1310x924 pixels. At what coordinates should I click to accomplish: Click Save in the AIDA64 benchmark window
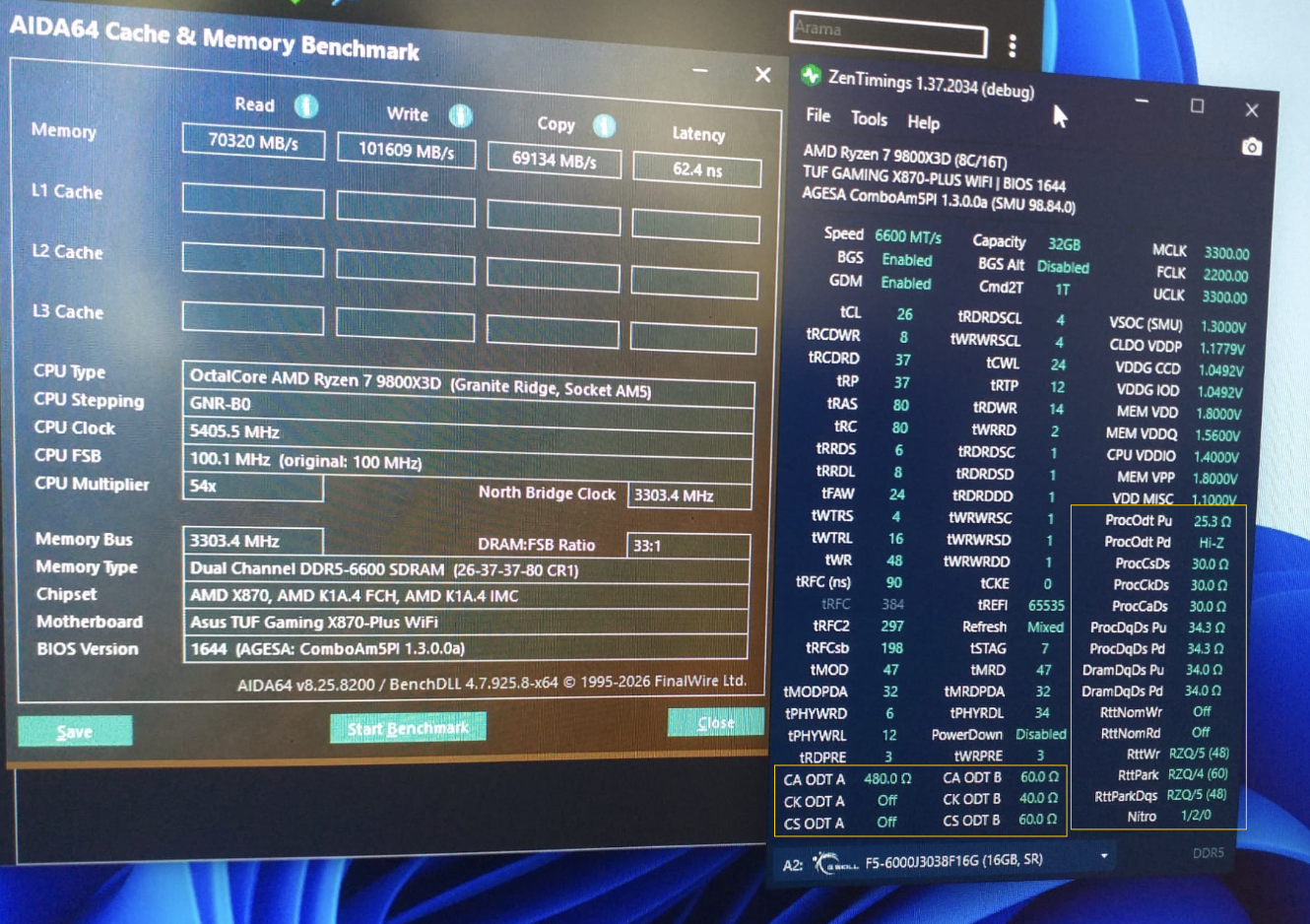click(x=75, y=731)
